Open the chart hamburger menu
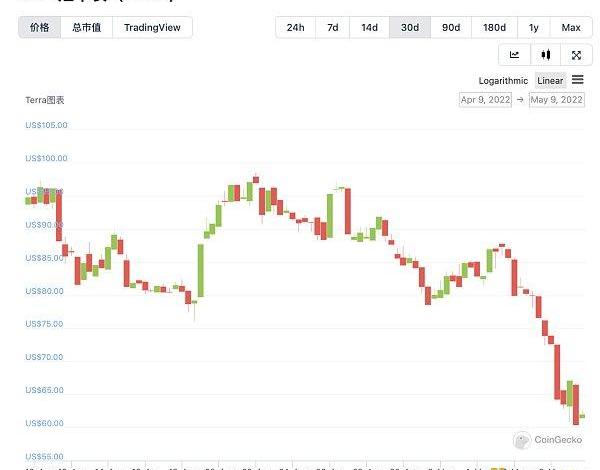The height and width of the screenshot is (470, 600). pos(578,80)
